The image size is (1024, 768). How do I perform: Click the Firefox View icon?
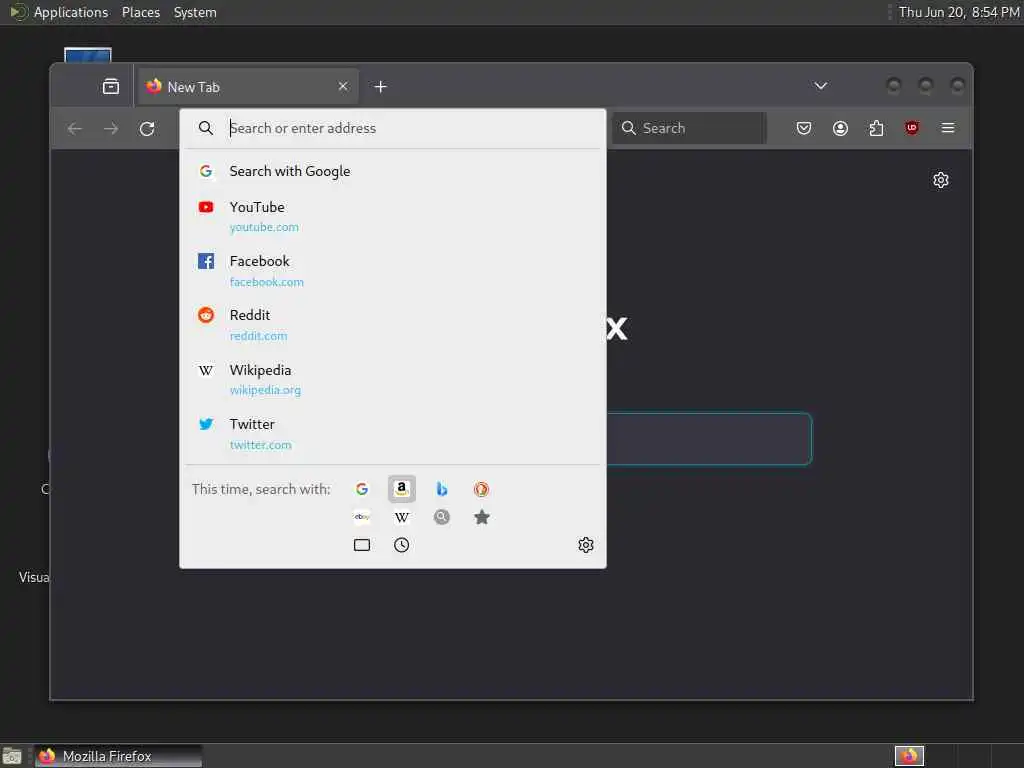pyautogui.click(x=111, y=86)
